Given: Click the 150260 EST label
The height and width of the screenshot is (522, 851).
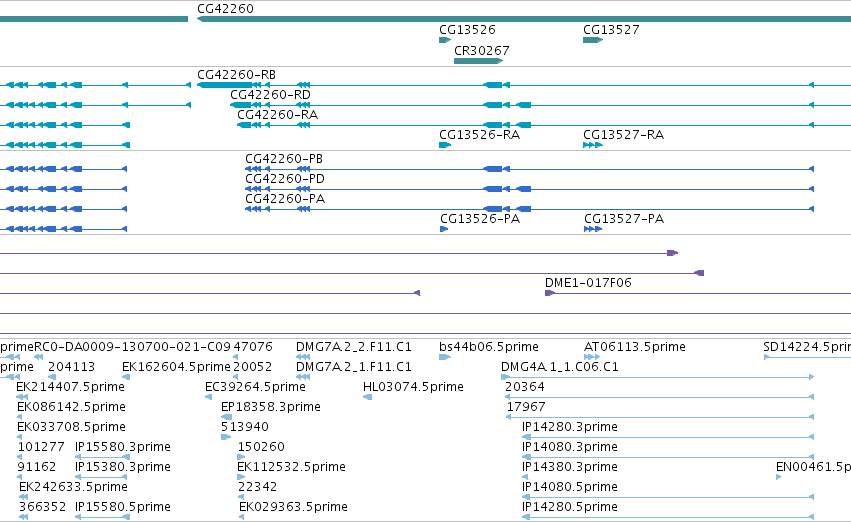Looking at the screenshot, I should 261,447.
